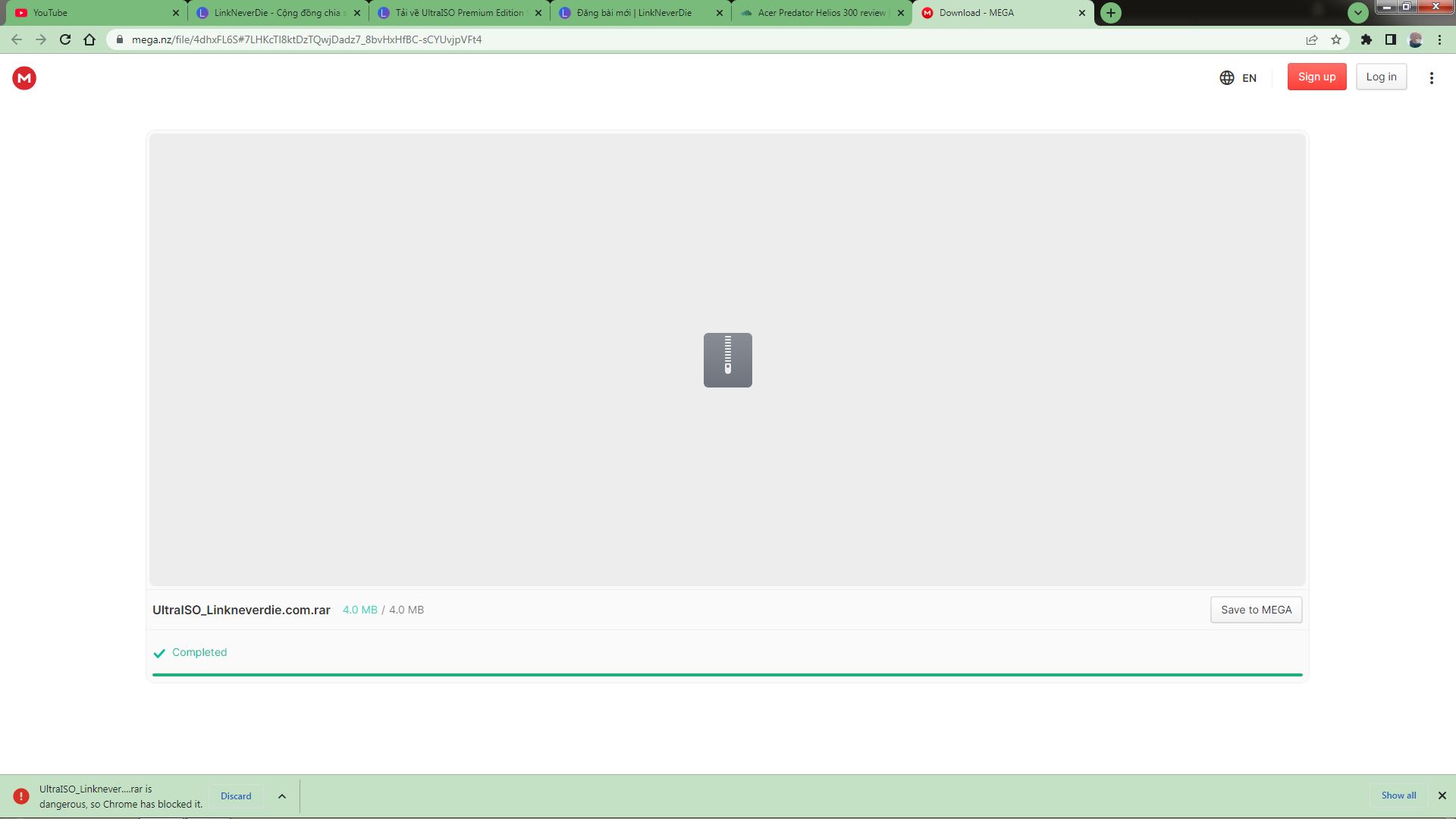Open the Chrome profile dropdown at top right

tap(1415, 39)
